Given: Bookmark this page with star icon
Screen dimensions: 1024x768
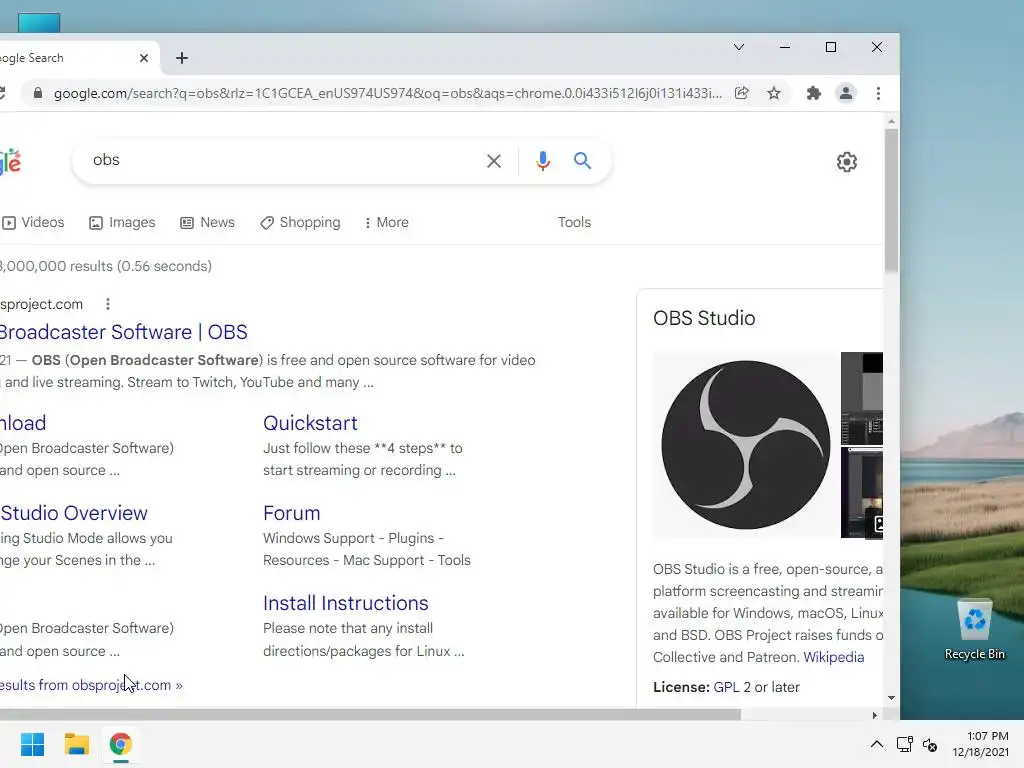Looking at the screenshot, I should pyautogui.click(x=774, y=93).
